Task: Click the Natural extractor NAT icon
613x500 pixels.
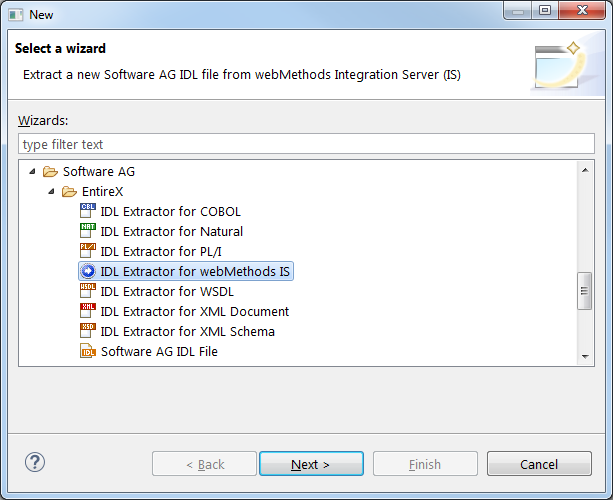Action: (88, 231)
